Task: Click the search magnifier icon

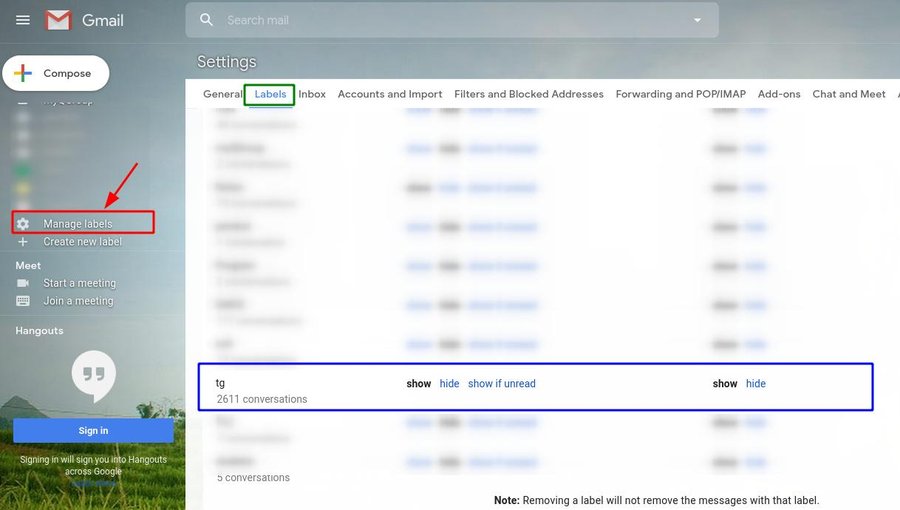Action: click(207, 20)
